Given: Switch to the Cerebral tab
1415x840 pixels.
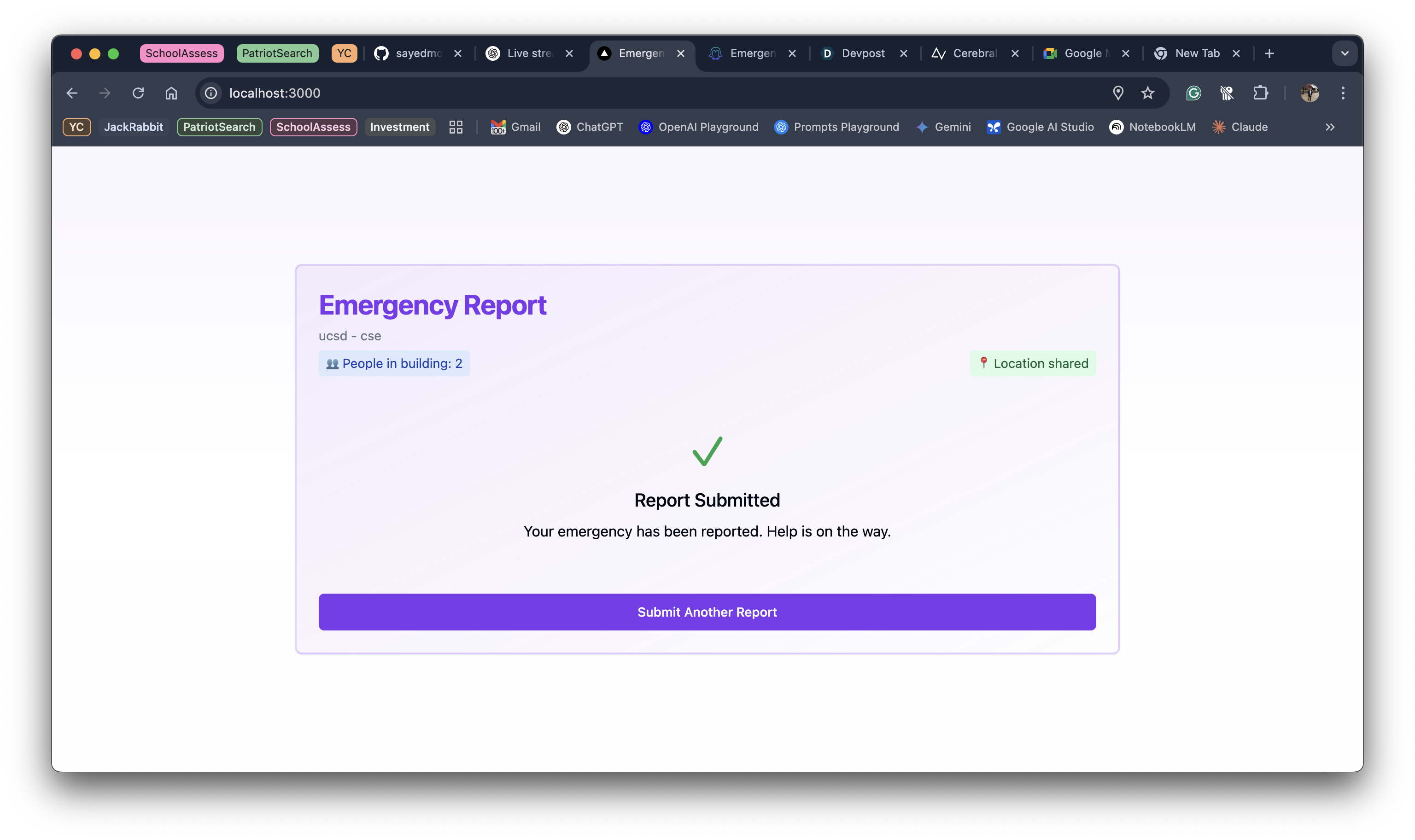Looking at the screenshot, I should [974, 53].
